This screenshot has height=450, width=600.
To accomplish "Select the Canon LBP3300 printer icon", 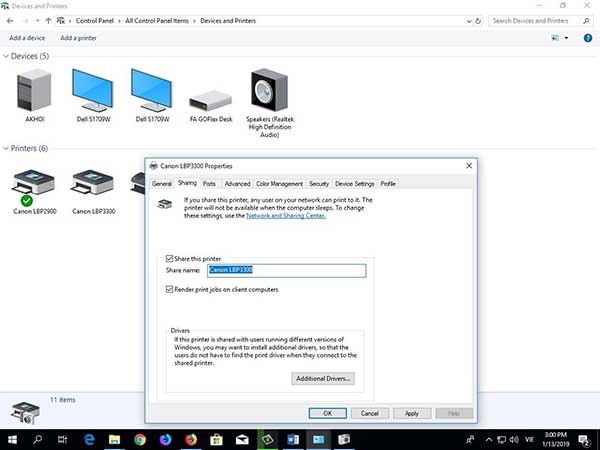I will [93, 183].
